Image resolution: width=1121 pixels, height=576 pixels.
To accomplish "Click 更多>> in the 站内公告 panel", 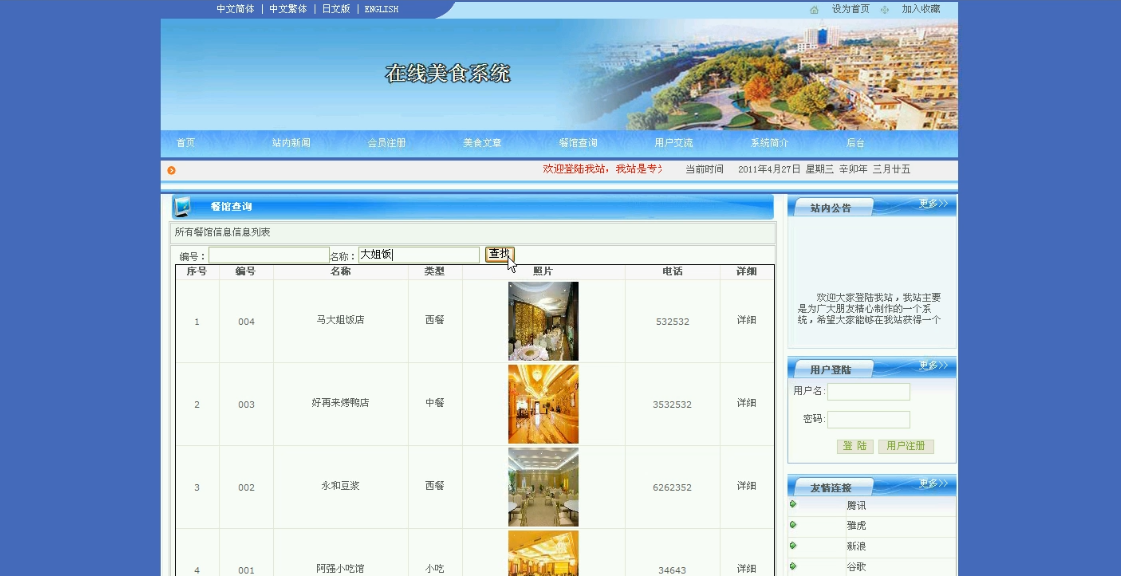I will pyautogui.click(x=933, y=204).
